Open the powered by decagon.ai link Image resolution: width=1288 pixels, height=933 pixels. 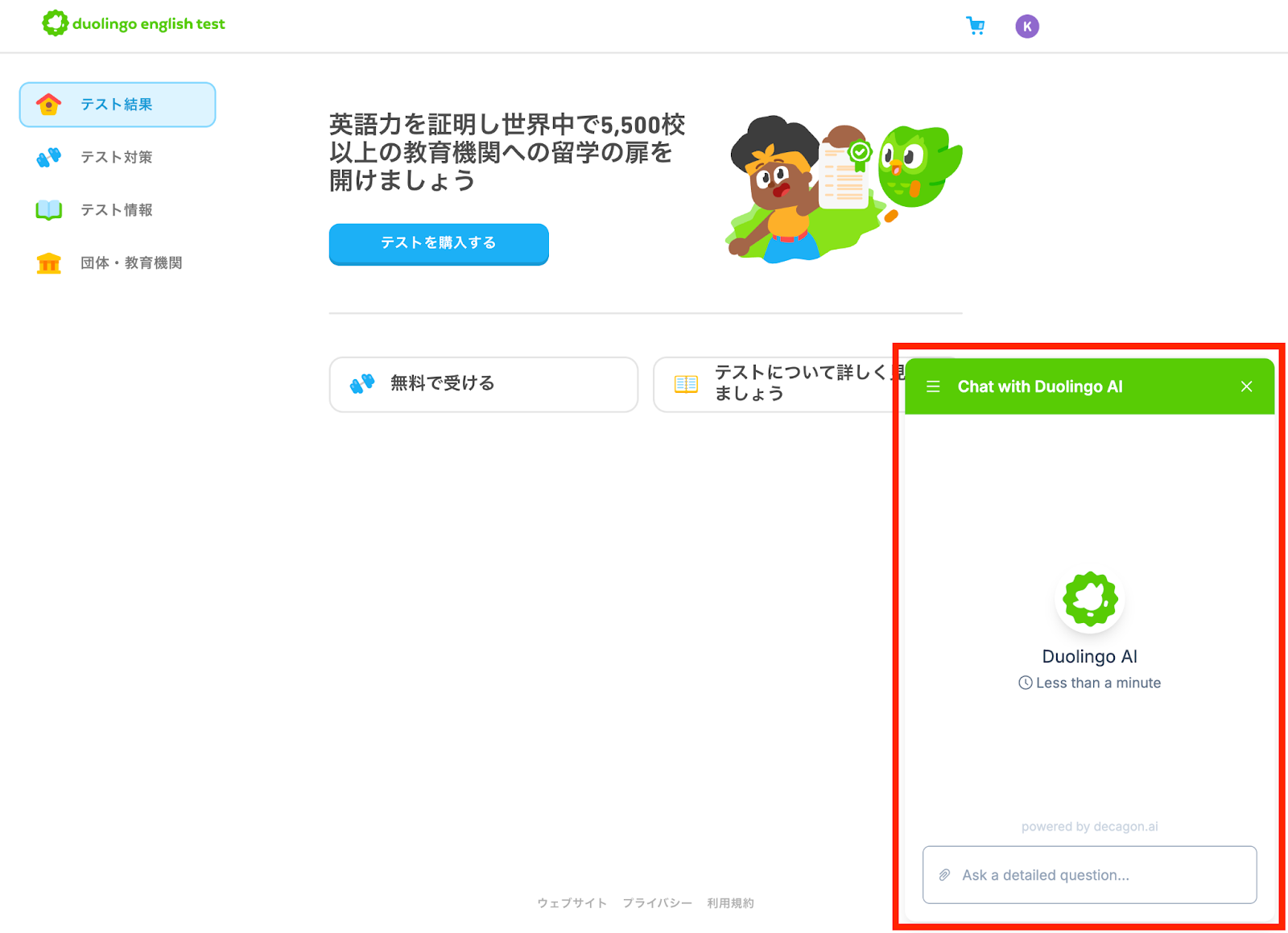[1089, 827]
